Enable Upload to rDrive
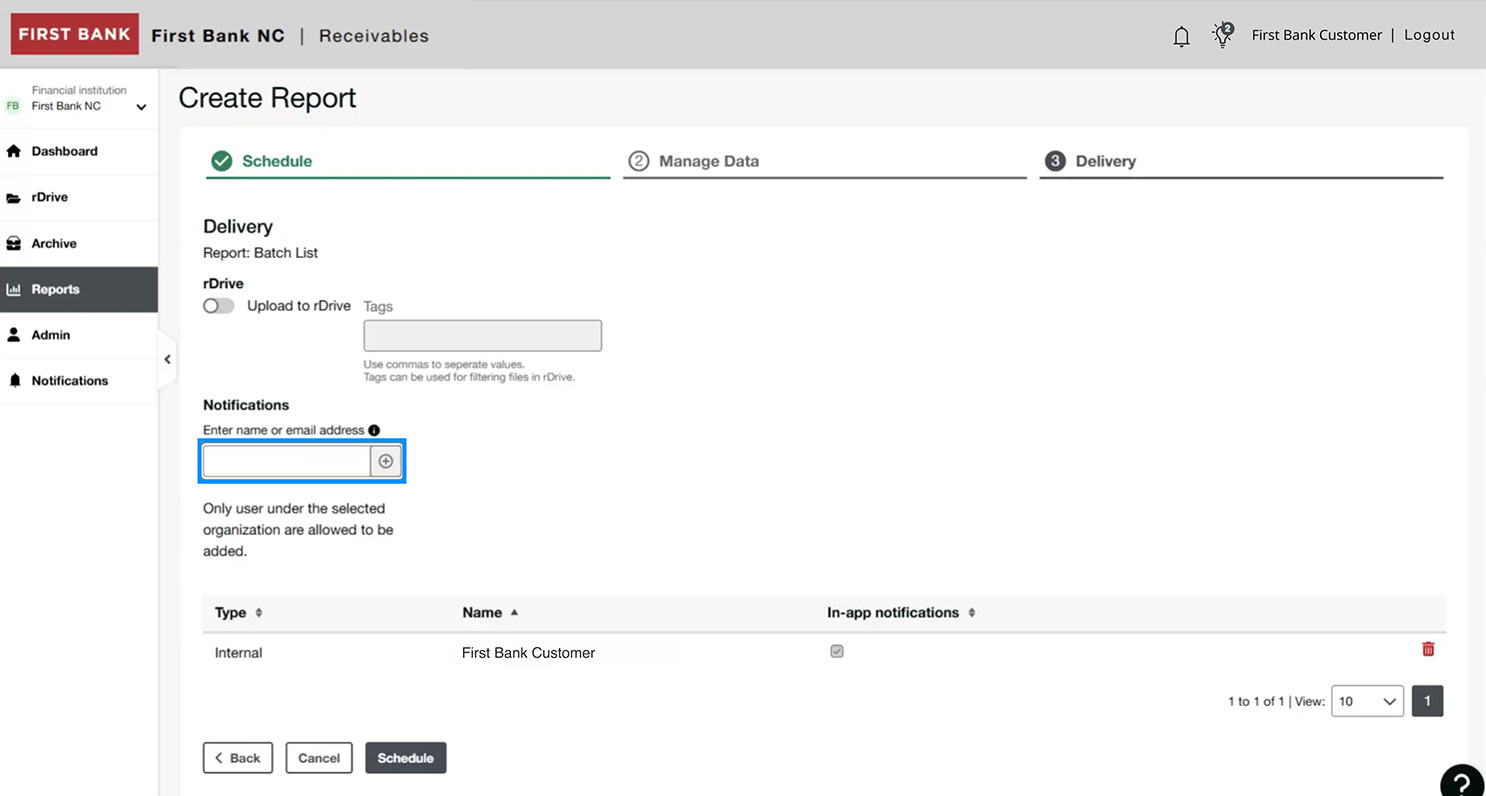Viewport: 1486px width, 796px height. 218,305
